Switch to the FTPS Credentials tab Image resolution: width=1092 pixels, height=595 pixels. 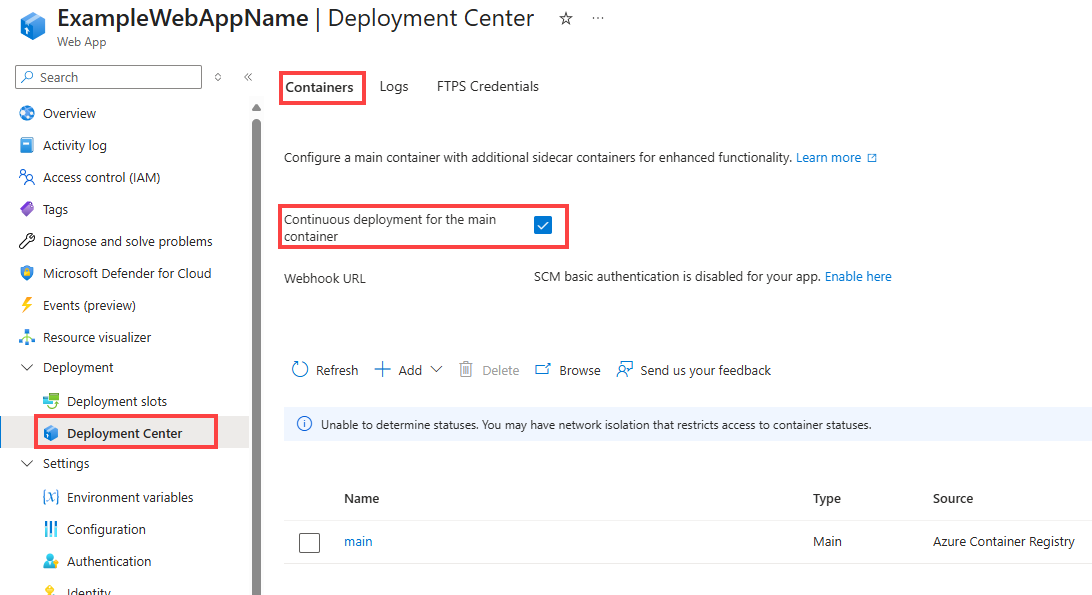(488, 87)
